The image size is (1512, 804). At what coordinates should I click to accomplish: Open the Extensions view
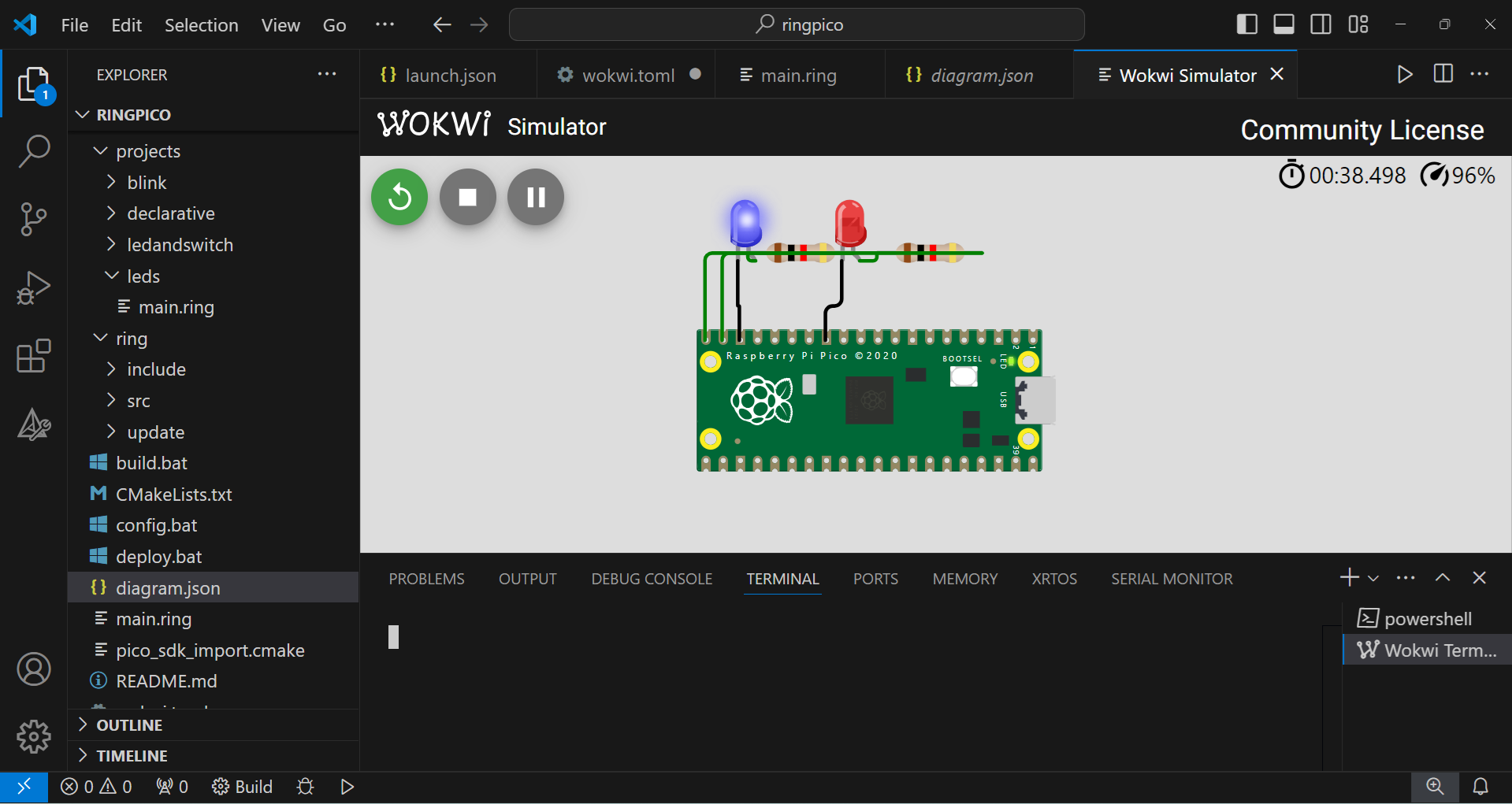(x=33, y=356)
